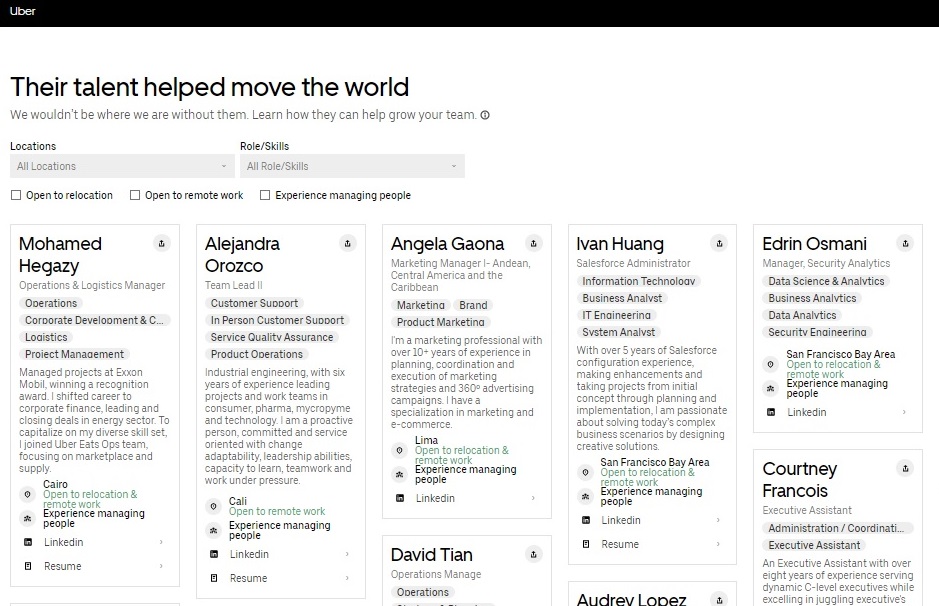This screenshot has height=606, width=939.
Task: Open the All Role/Skills dropdown
Action: 352,166
